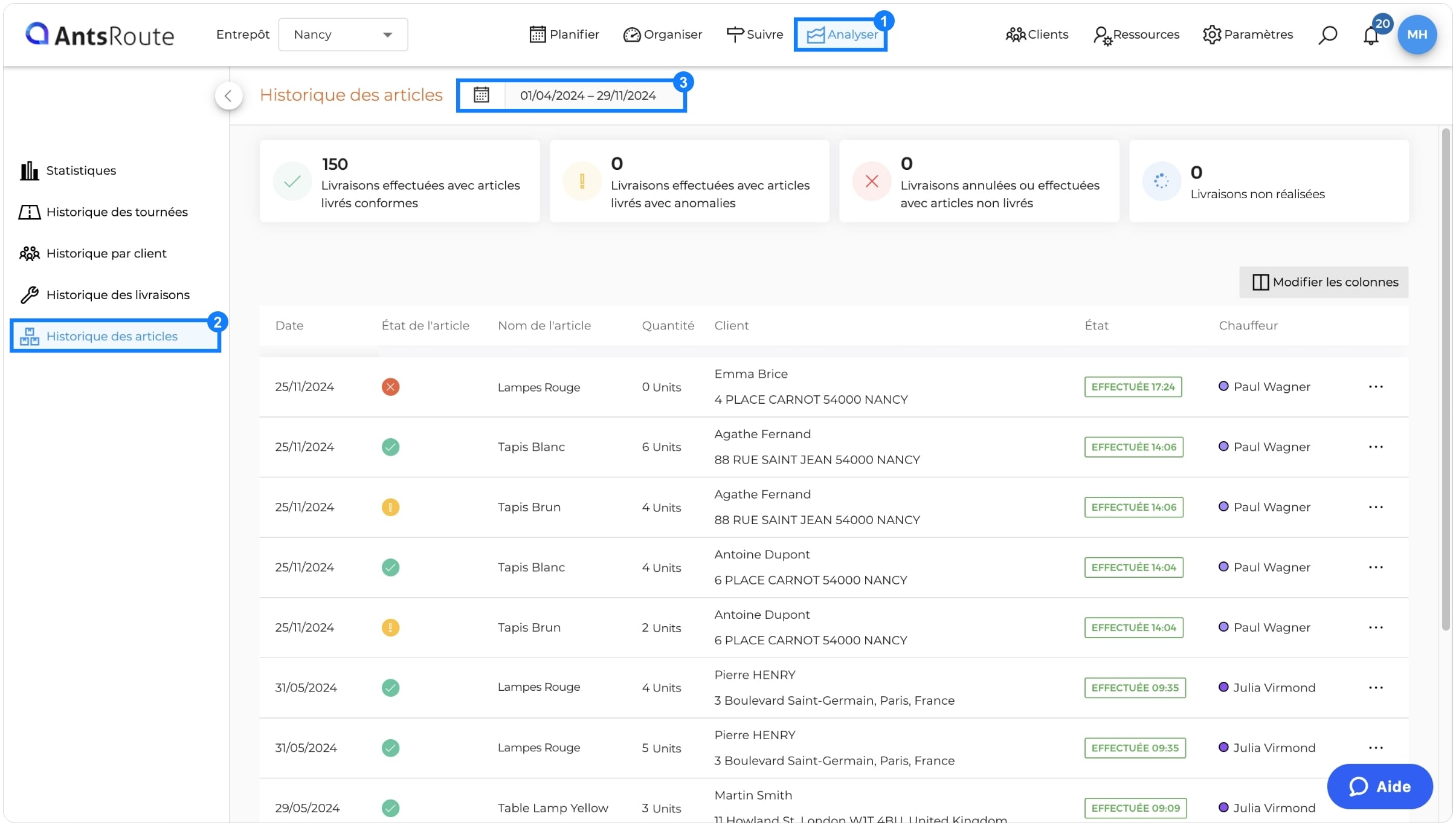The image size is (1456, 825).
Task: Click the spinner icon on non réalisées card
Action: pos(1161,181)
